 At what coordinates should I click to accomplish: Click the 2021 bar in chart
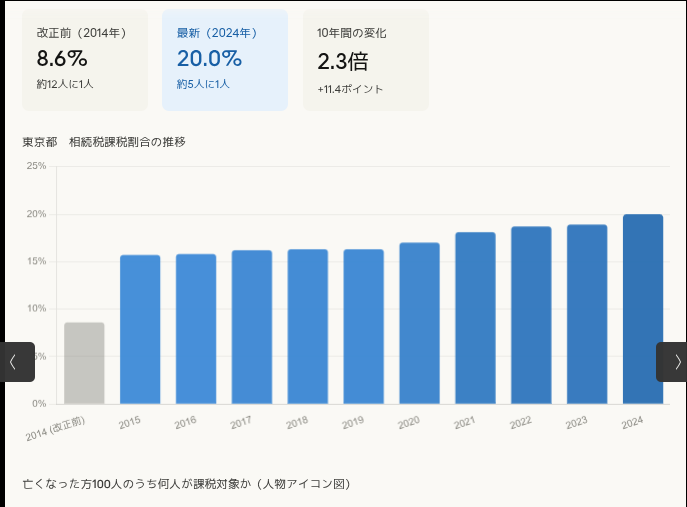[475, 318]
